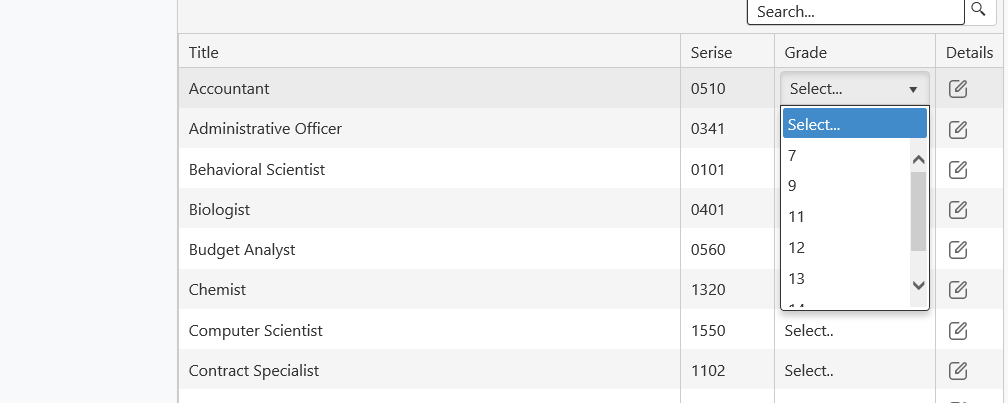Open details for Contract Specialist row
Screen dimensions: 1008x403
click(x=957, y=371)
